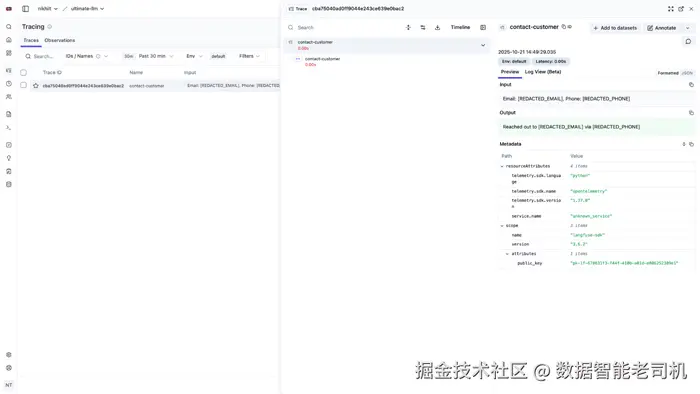
Task: Open the Human Annotation icon in sidebar
Action: click(8, 171)
